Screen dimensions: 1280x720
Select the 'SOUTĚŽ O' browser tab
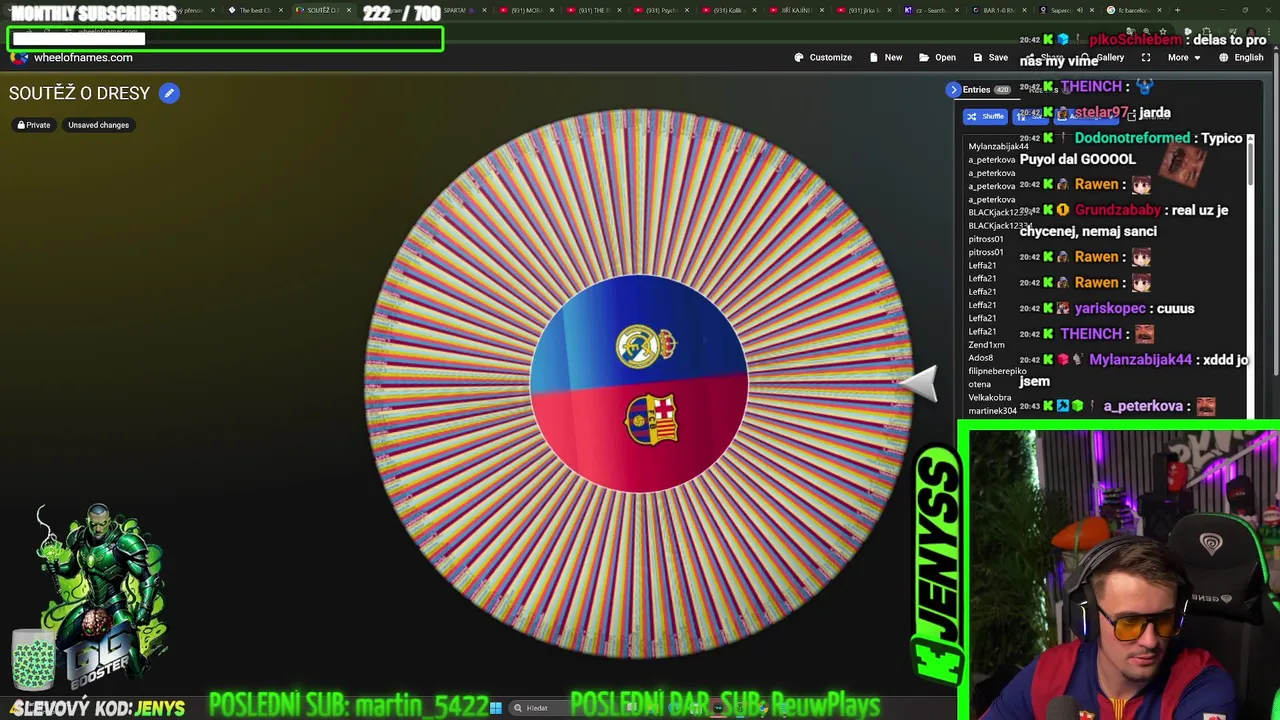click(x=322, y=10)
